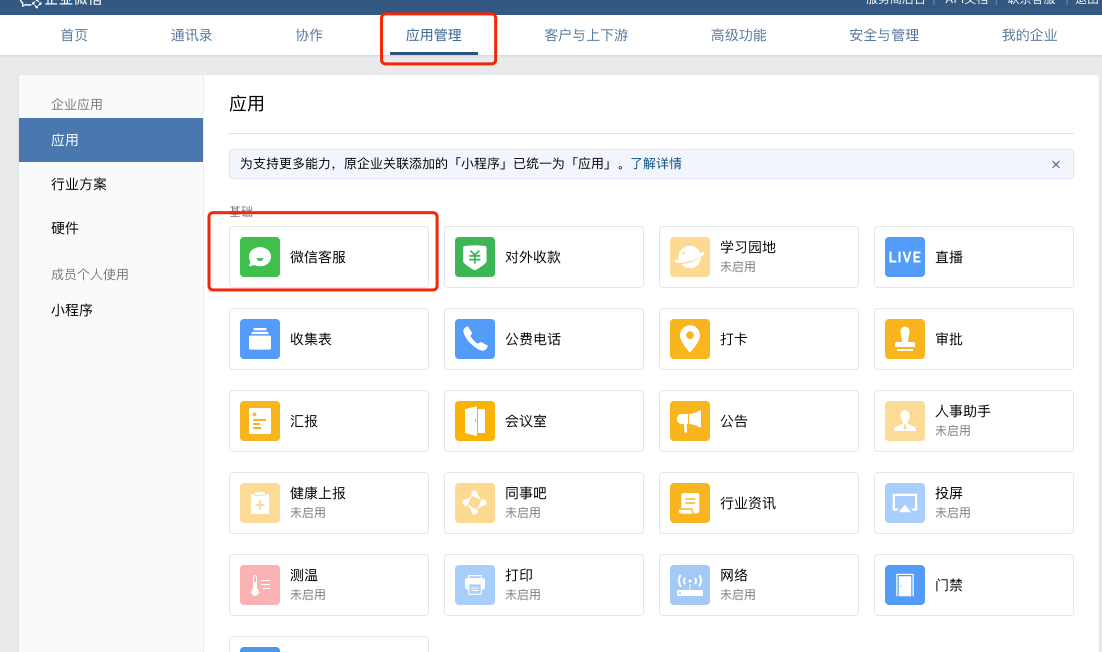Image resolution: width=1102 pixels, height=652 pixels.
Task: Click 未启用 under 网络
Action: [x=738, y=595]
